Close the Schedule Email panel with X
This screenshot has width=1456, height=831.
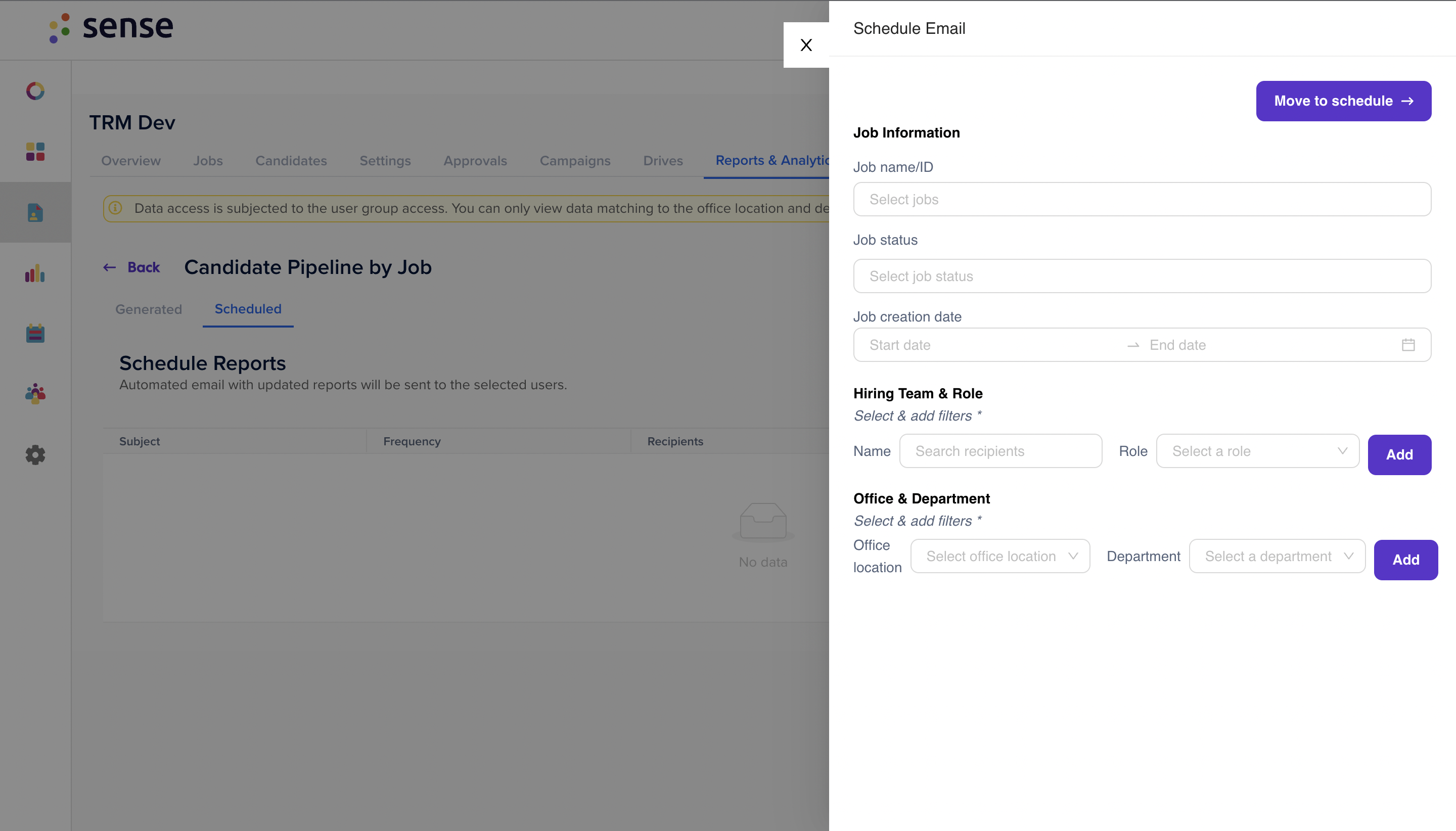tap(806, 45)
